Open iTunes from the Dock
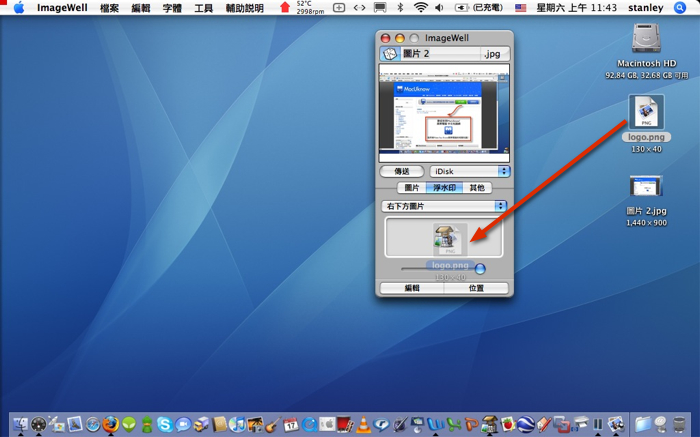The image size is (700, 437). pyautogui.click(x=237, y=424)
